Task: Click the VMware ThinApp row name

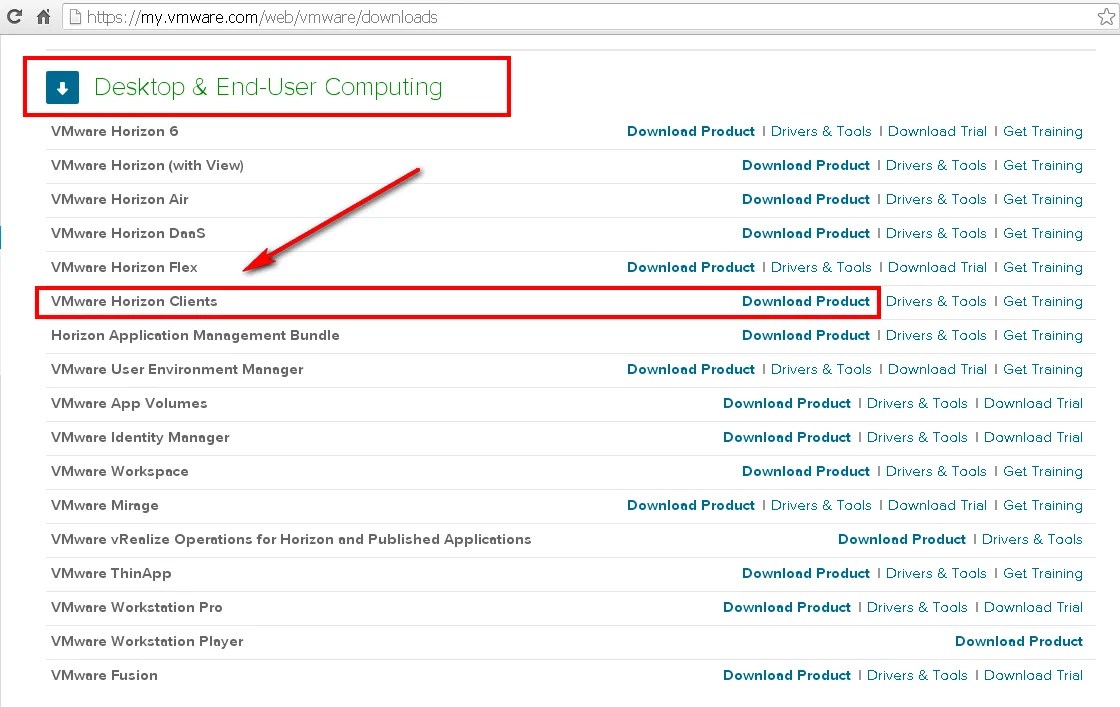Action: pos(111,573)
